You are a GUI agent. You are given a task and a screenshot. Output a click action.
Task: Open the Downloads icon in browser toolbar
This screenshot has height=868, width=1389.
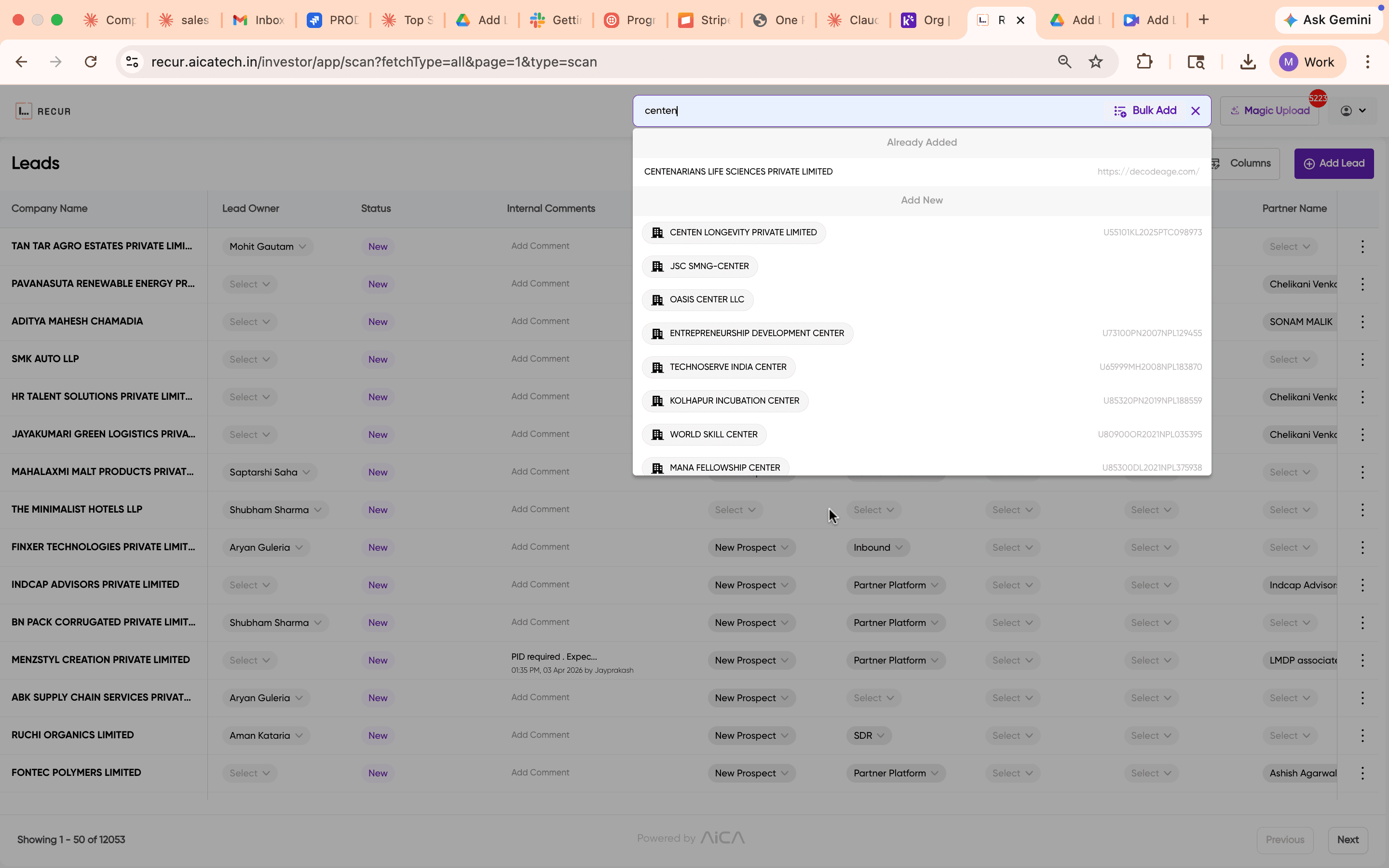click(1247, 61)
